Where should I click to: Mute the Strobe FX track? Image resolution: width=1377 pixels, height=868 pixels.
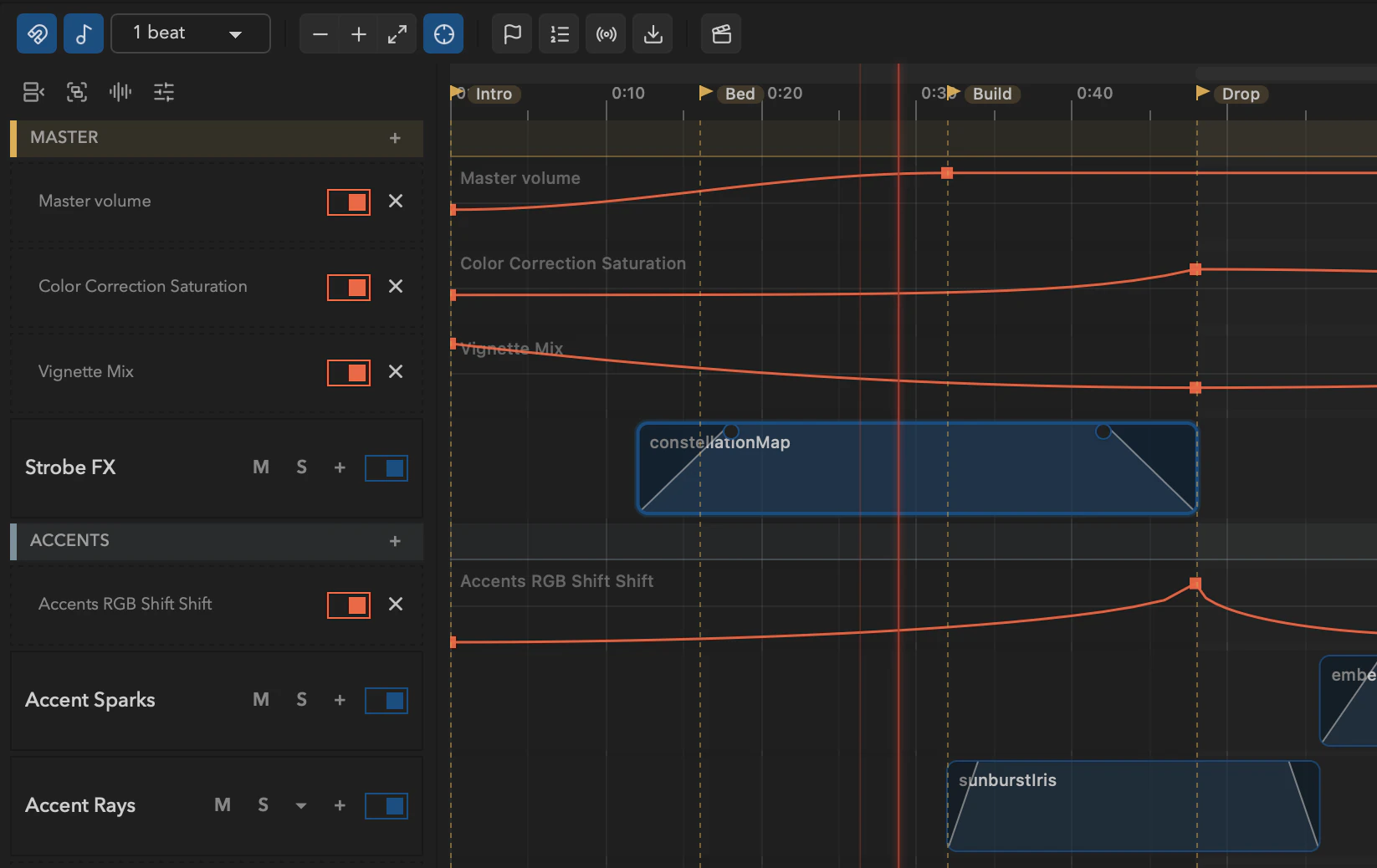(x=261, y=467)
